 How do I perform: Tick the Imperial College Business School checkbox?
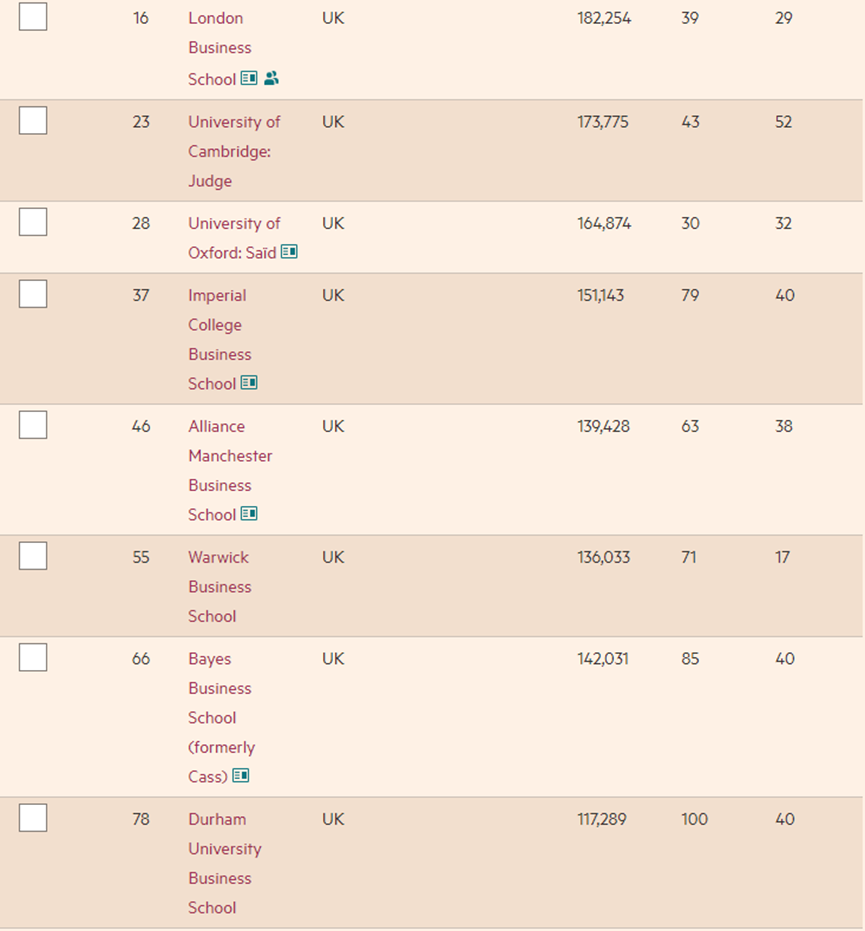(x=33, y=294)
